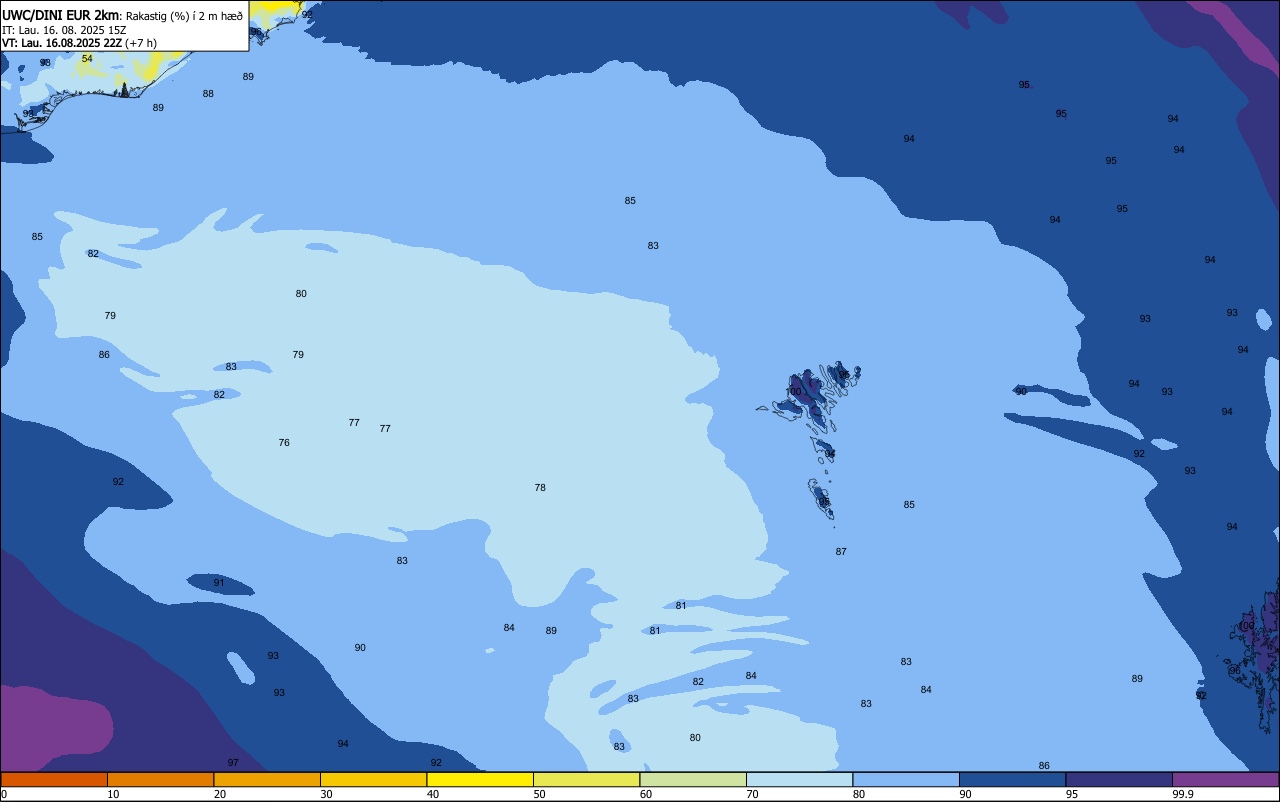Click the map value 91
Screen dimensions: 1280x802
click(x=219, y=582)
